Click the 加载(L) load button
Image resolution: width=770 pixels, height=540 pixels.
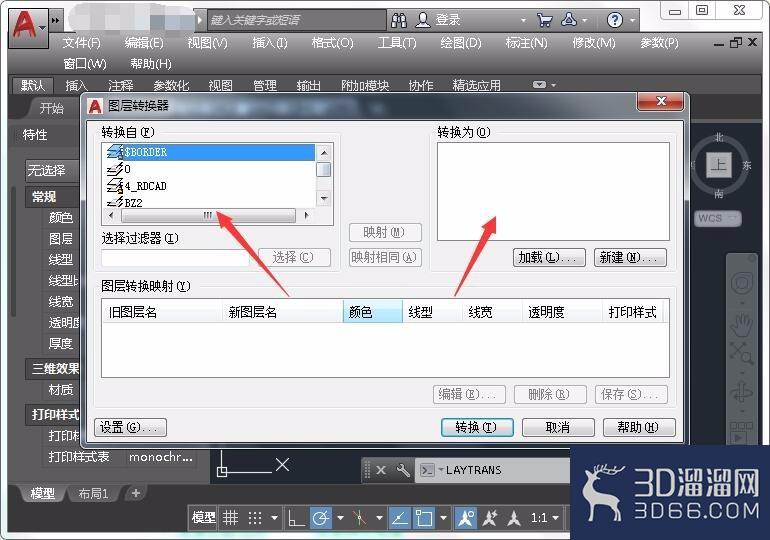(549, 257)
